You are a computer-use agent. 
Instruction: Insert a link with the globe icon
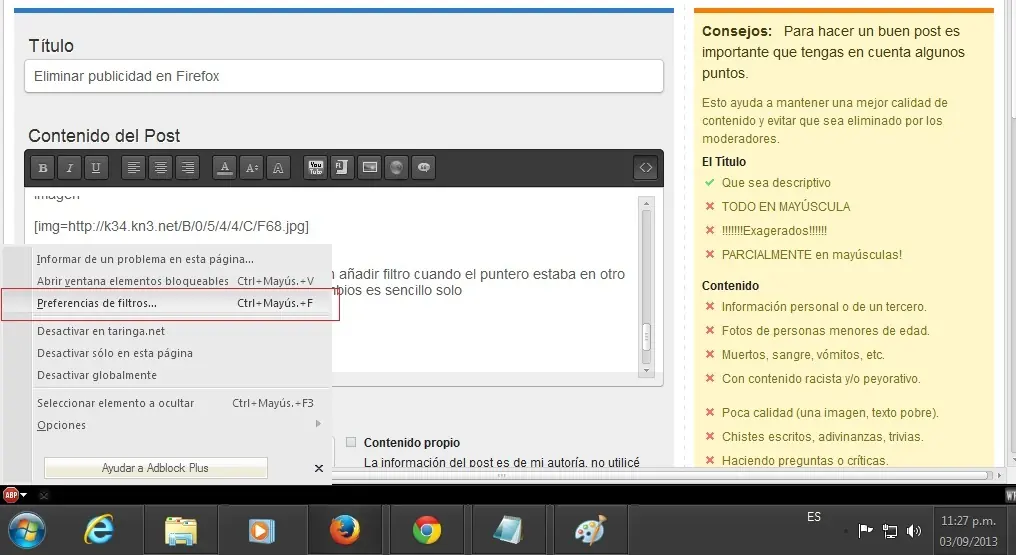(x=397, y=168)
